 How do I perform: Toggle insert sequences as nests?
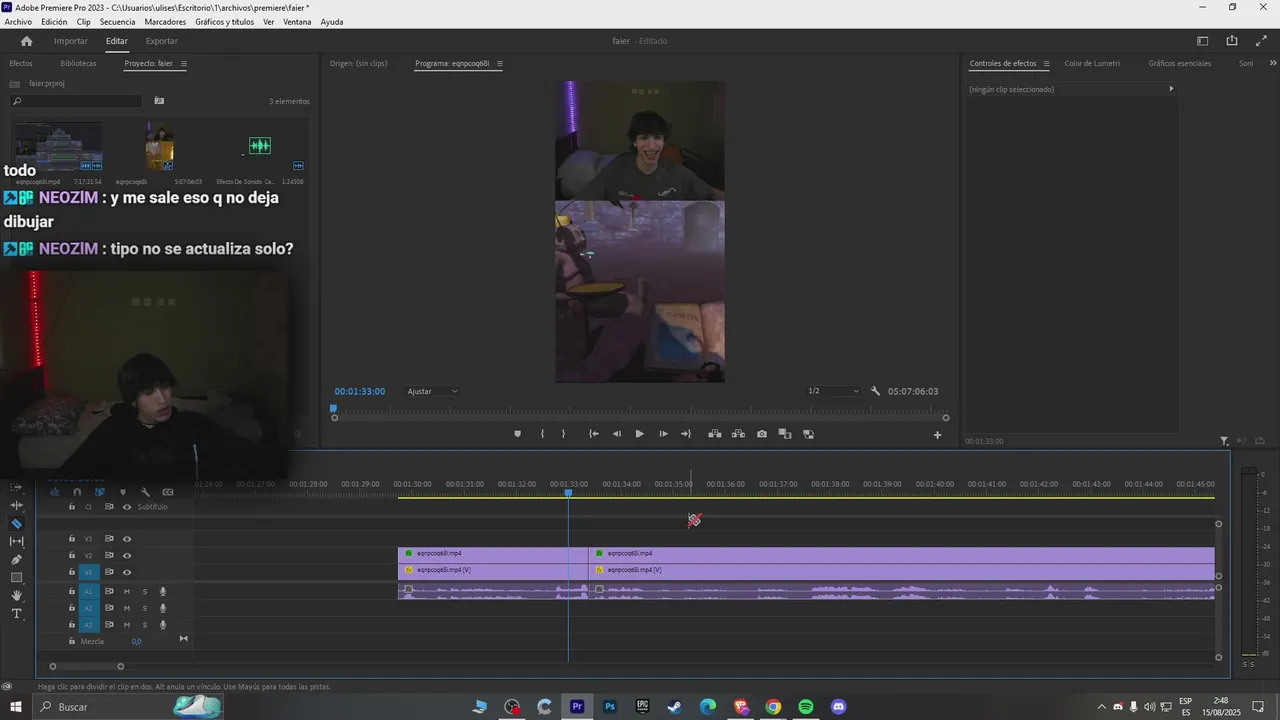(54, 492)
